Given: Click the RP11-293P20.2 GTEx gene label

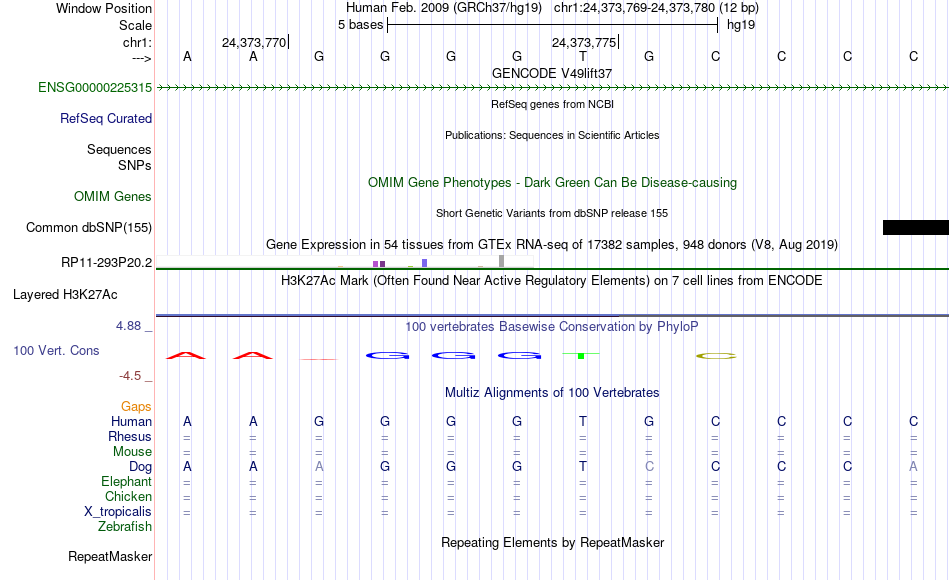Looking at the screenshot, I should [106, 262].
